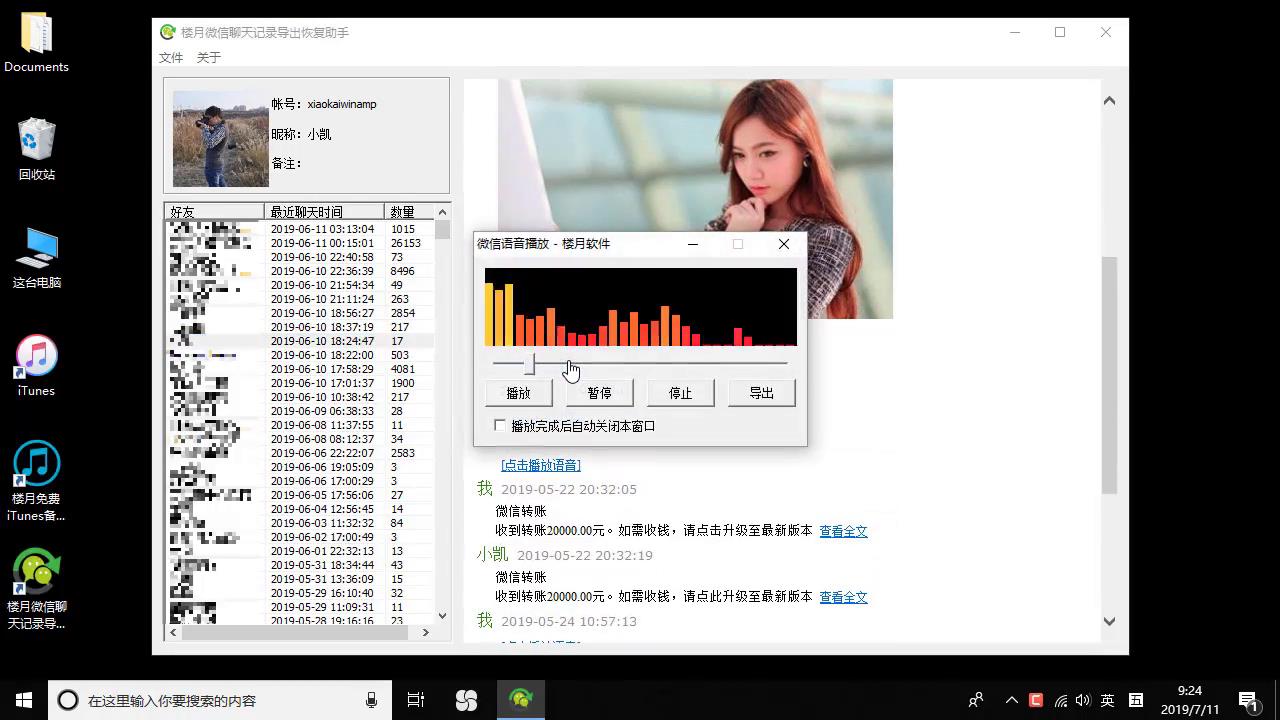
Task: Click the 暂停 button in voice player
Action: click(599, 393)
